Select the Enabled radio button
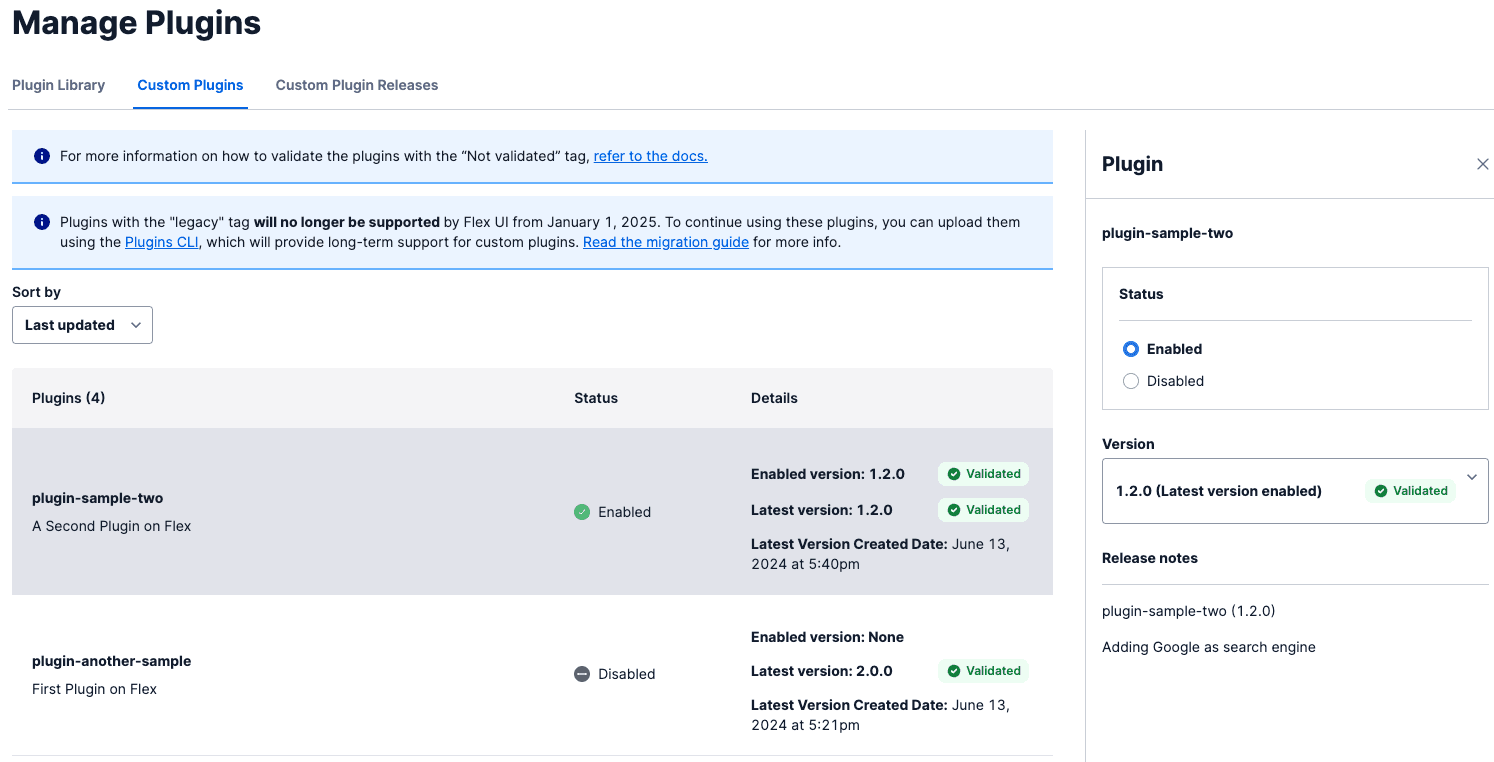The height and width of the screenshot is (762, 1494). pyautogui.click(x=1131, y=349)
